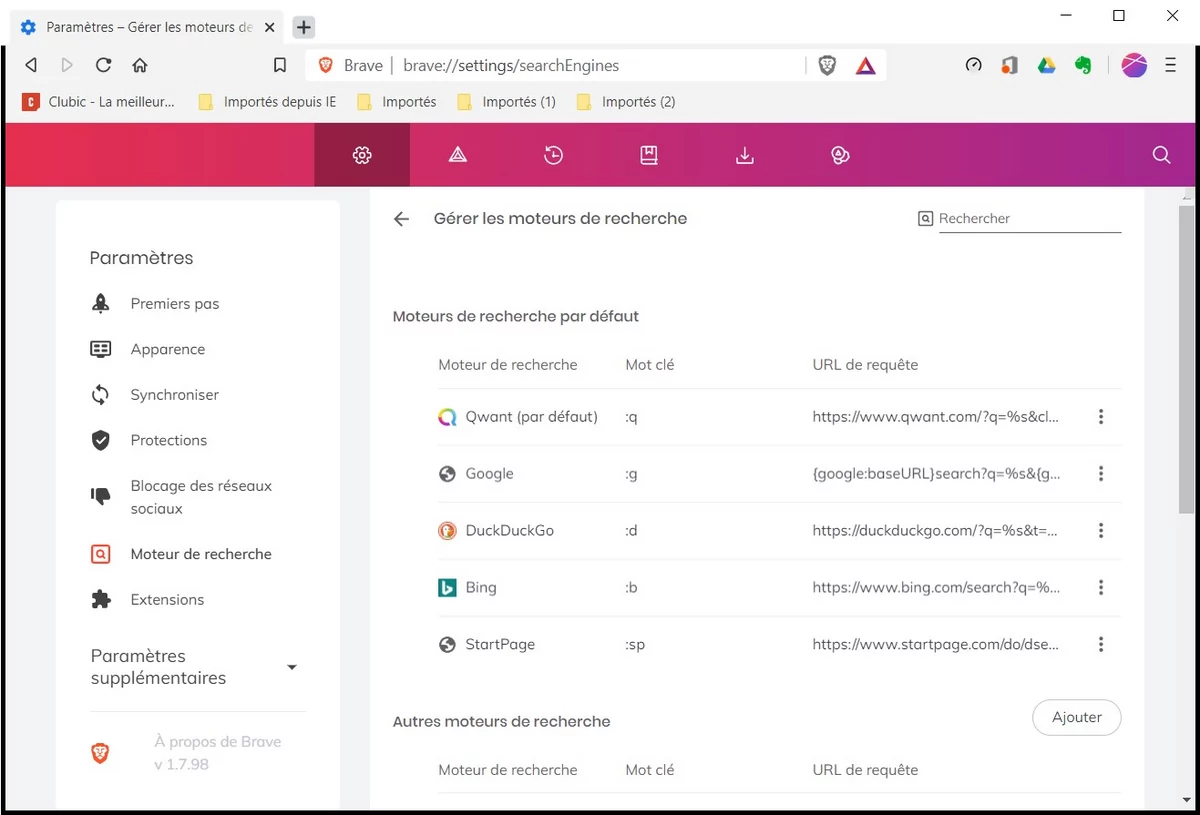Image resolution: width=1200 pixels, height=815 pixels.
Task: Click the speedometer extension icon
Action: [x=973, y=65]
